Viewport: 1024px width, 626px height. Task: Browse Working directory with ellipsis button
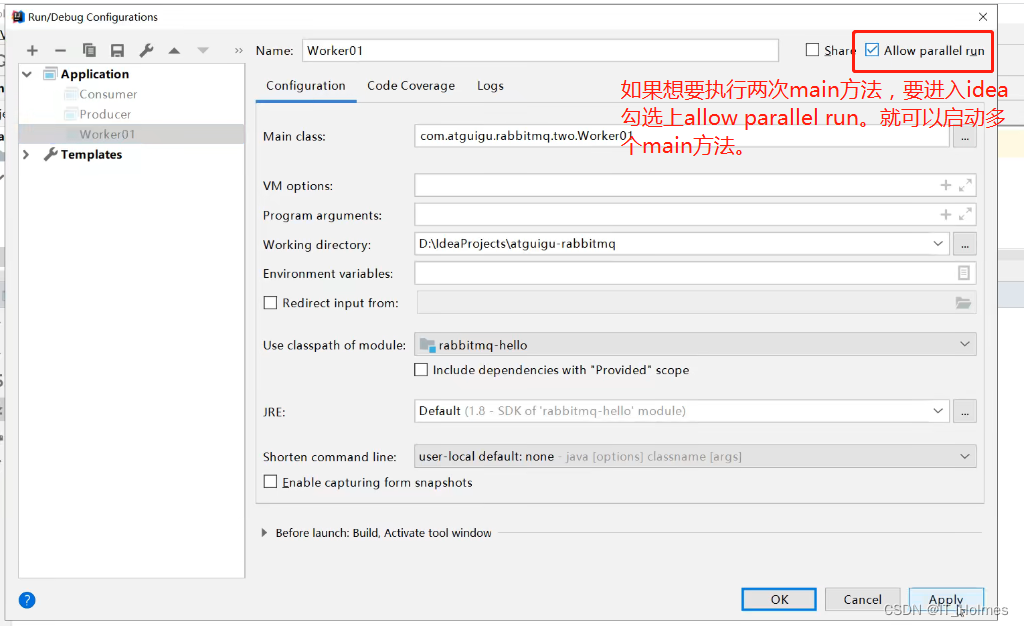[965, 244]
